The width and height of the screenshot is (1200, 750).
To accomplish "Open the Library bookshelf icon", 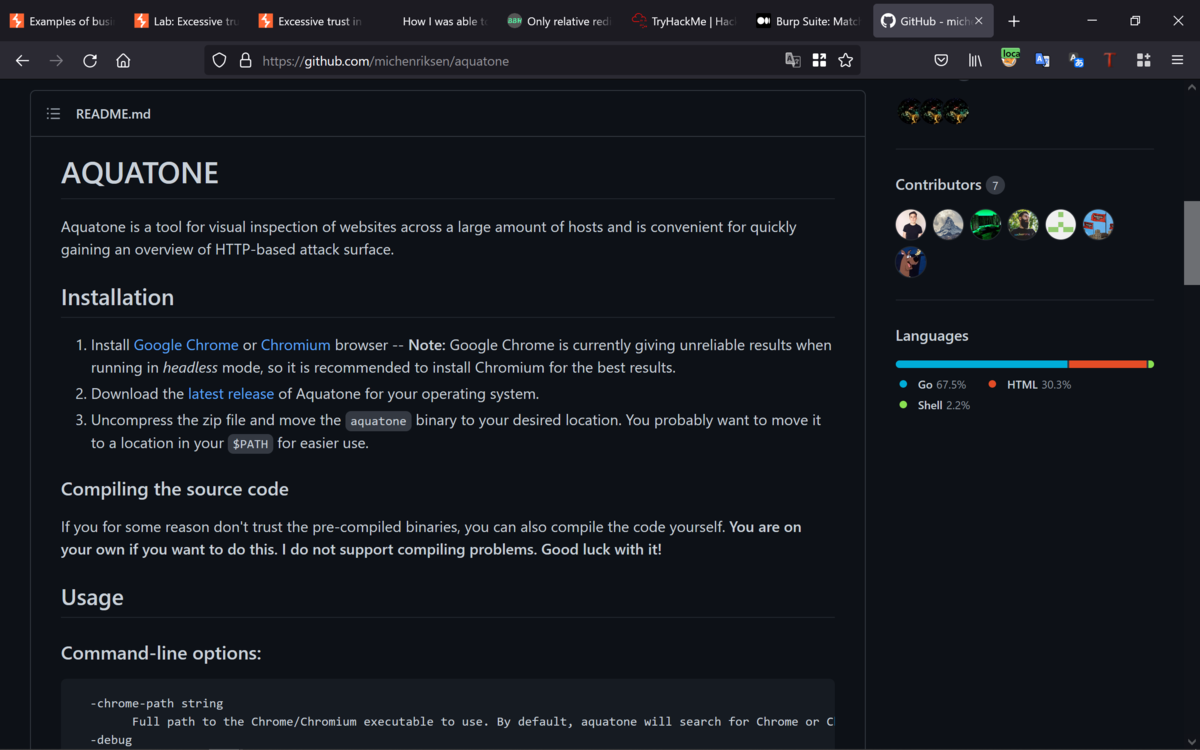I will coord(974,60).
